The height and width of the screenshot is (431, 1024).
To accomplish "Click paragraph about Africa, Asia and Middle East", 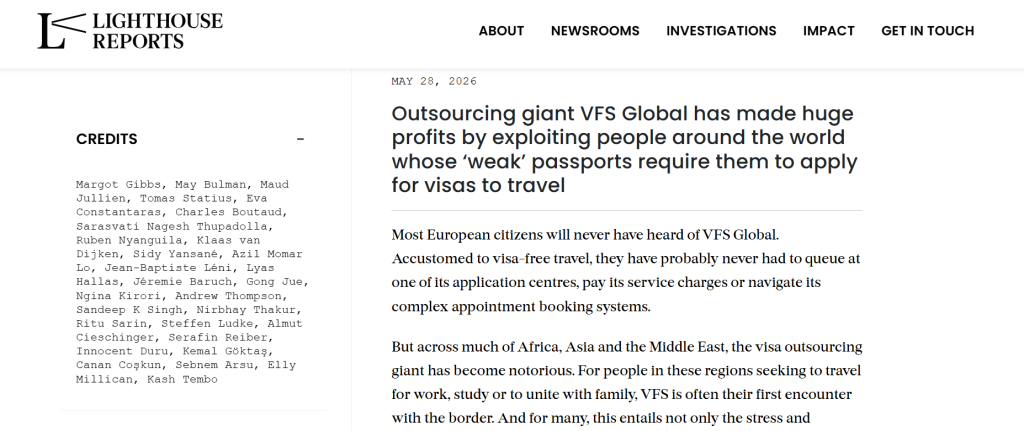I will click(627, 383).
